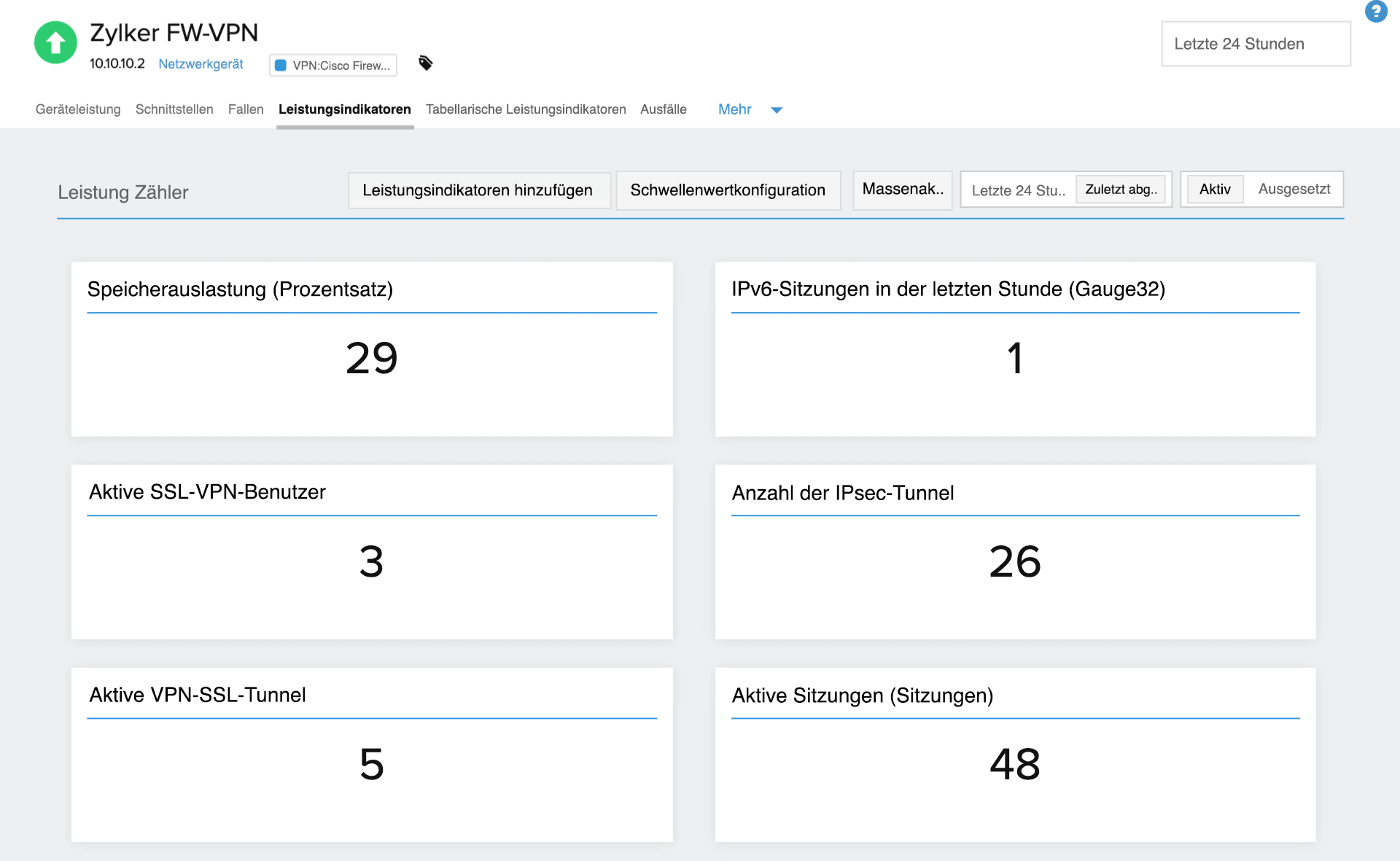Click the blue VPN:Cisco Firewall category chip
Screen dimensions: 1400x861
[x=332, y=66]
